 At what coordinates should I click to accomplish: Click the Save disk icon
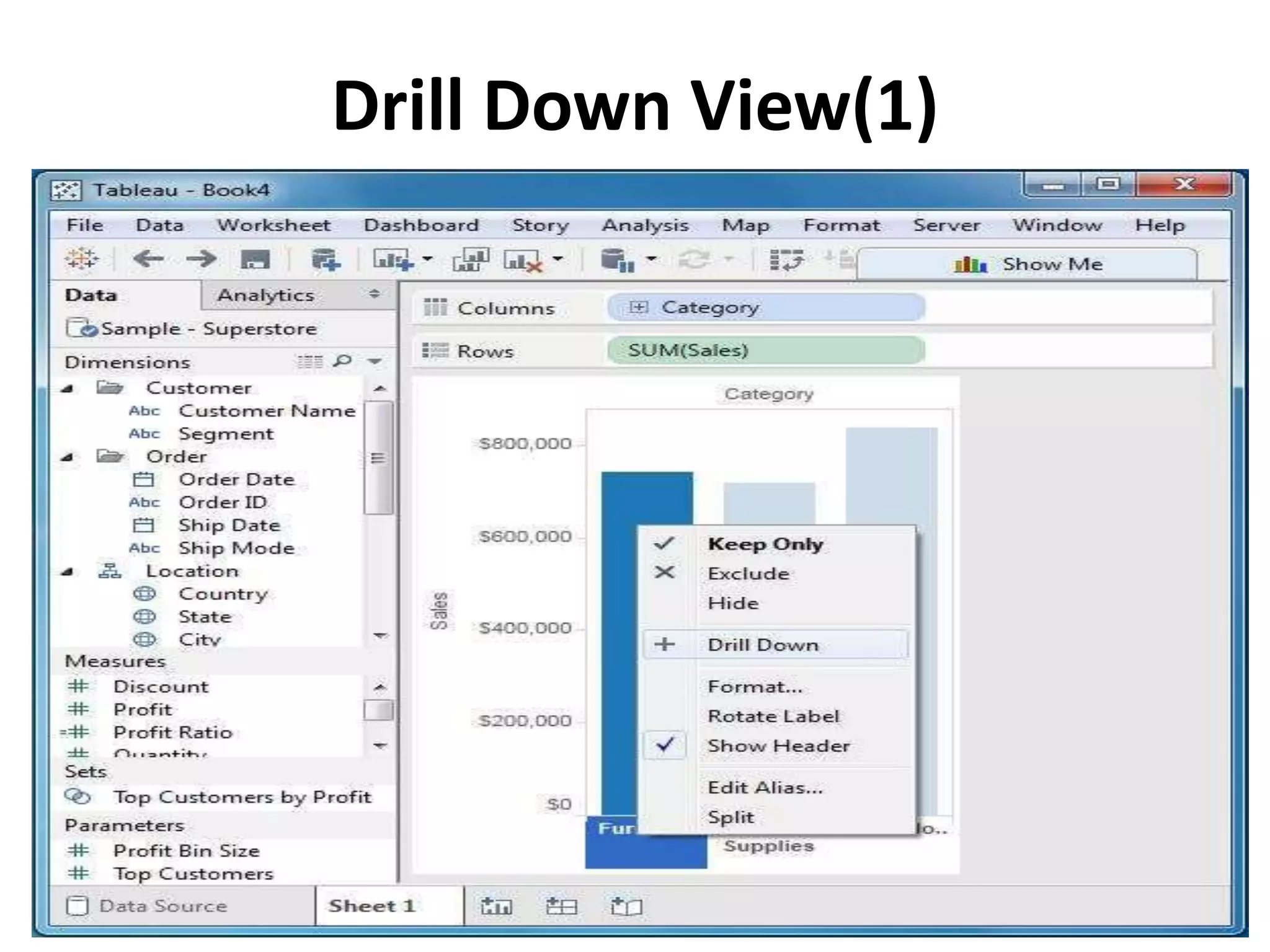(x=254, y=260)
